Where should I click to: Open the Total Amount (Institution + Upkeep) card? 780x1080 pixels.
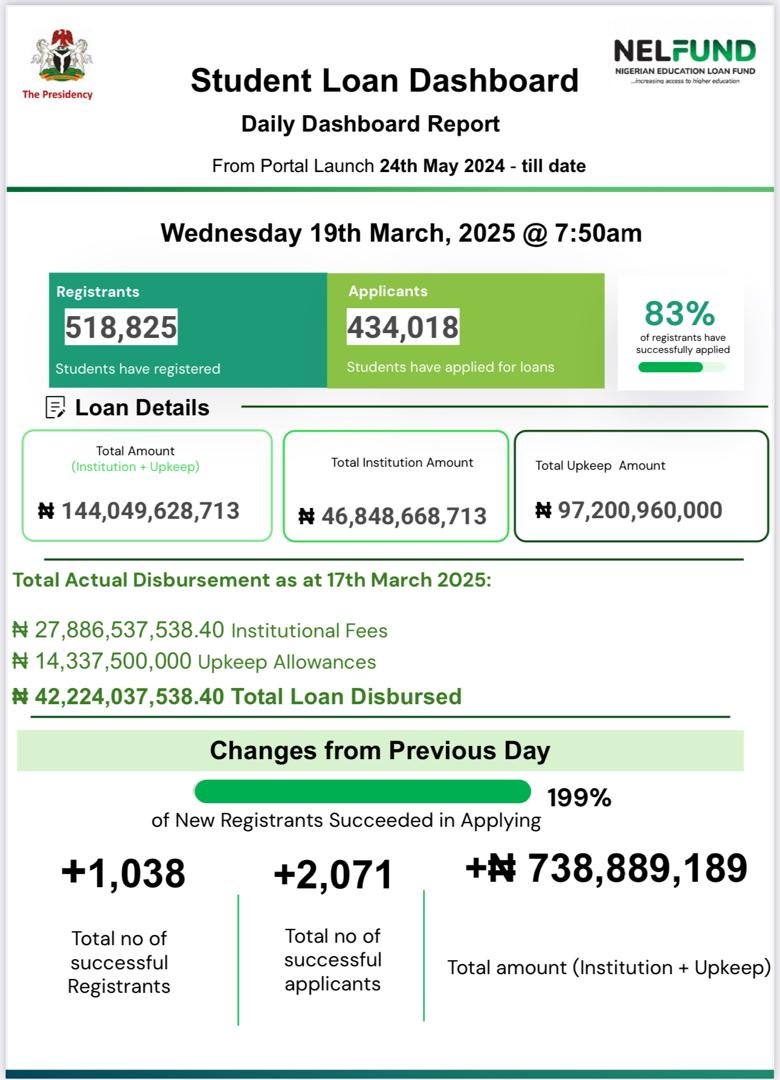coord(147,485)
